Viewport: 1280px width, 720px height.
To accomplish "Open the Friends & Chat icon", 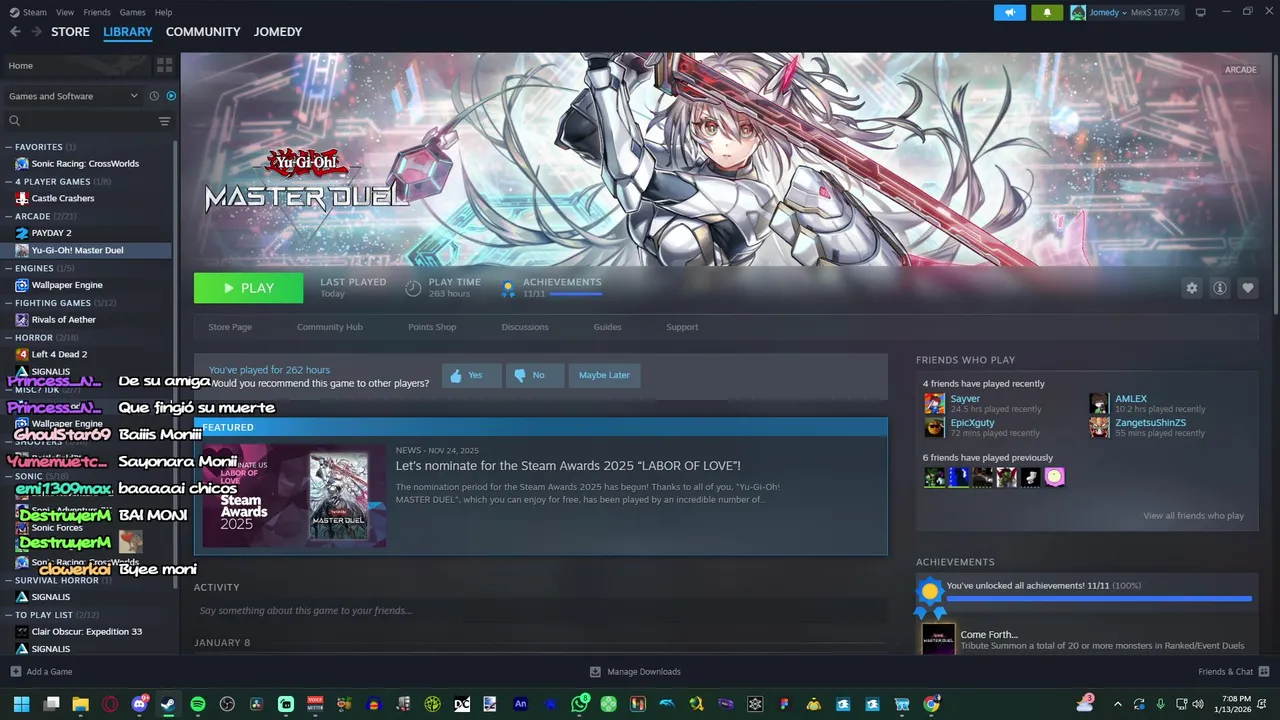I will coord(1264,672).
